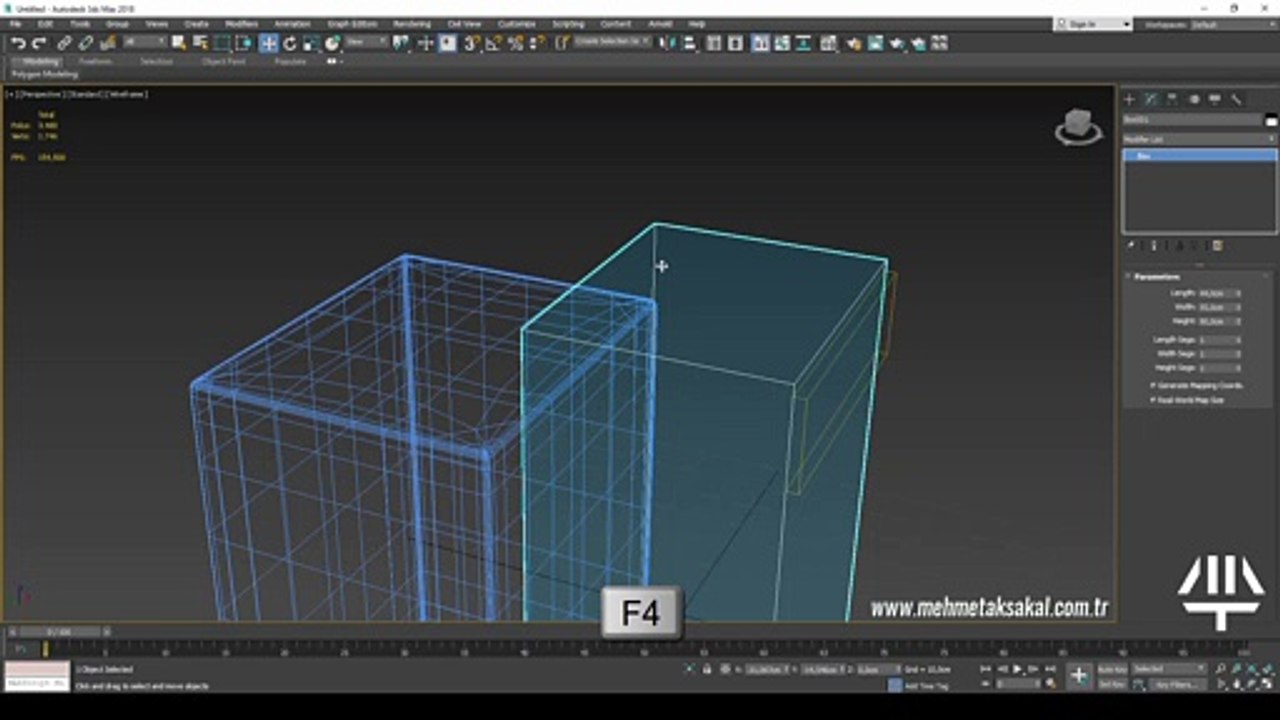
Task: Toggle Percent Snap
Action: (515, 43)
